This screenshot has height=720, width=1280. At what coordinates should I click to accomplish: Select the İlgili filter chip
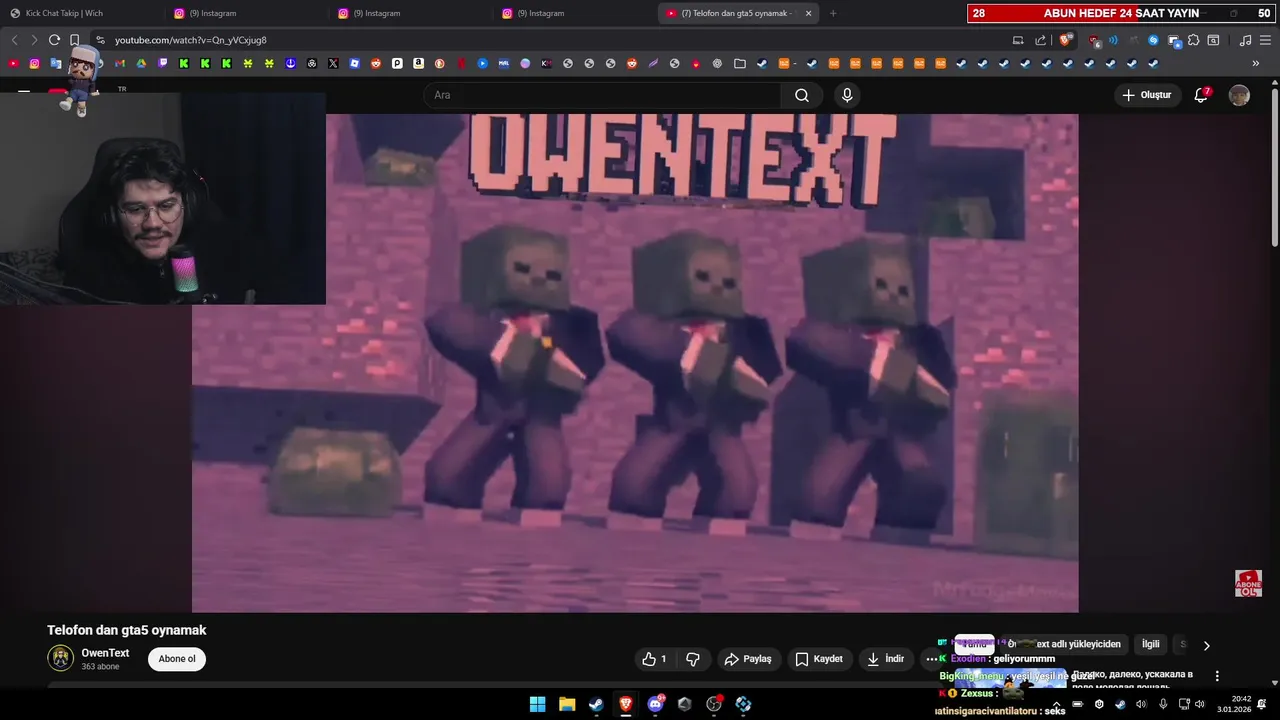coord(1151,644)
